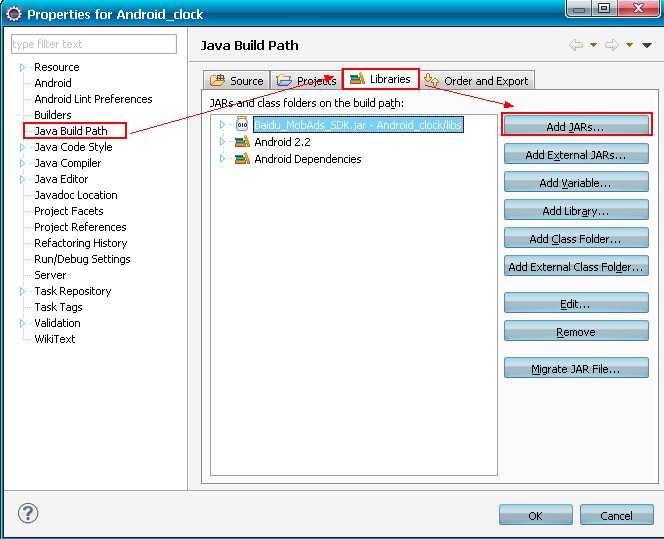The width and height of the screenshot is (664, 539).
Task: Click the Edit button
Action: pyautogui.click(x=576, y=303)
